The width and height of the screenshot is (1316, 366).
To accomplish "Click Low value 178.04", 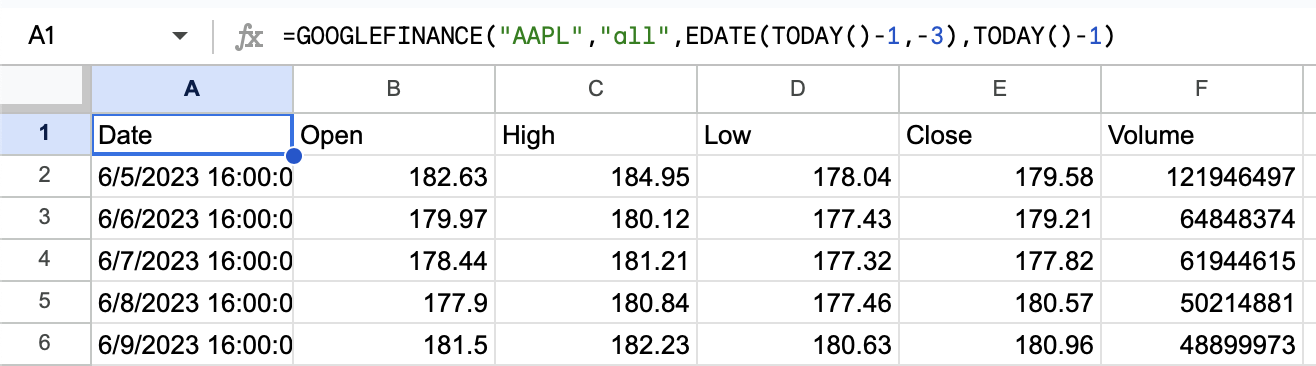I will [798, 177].
